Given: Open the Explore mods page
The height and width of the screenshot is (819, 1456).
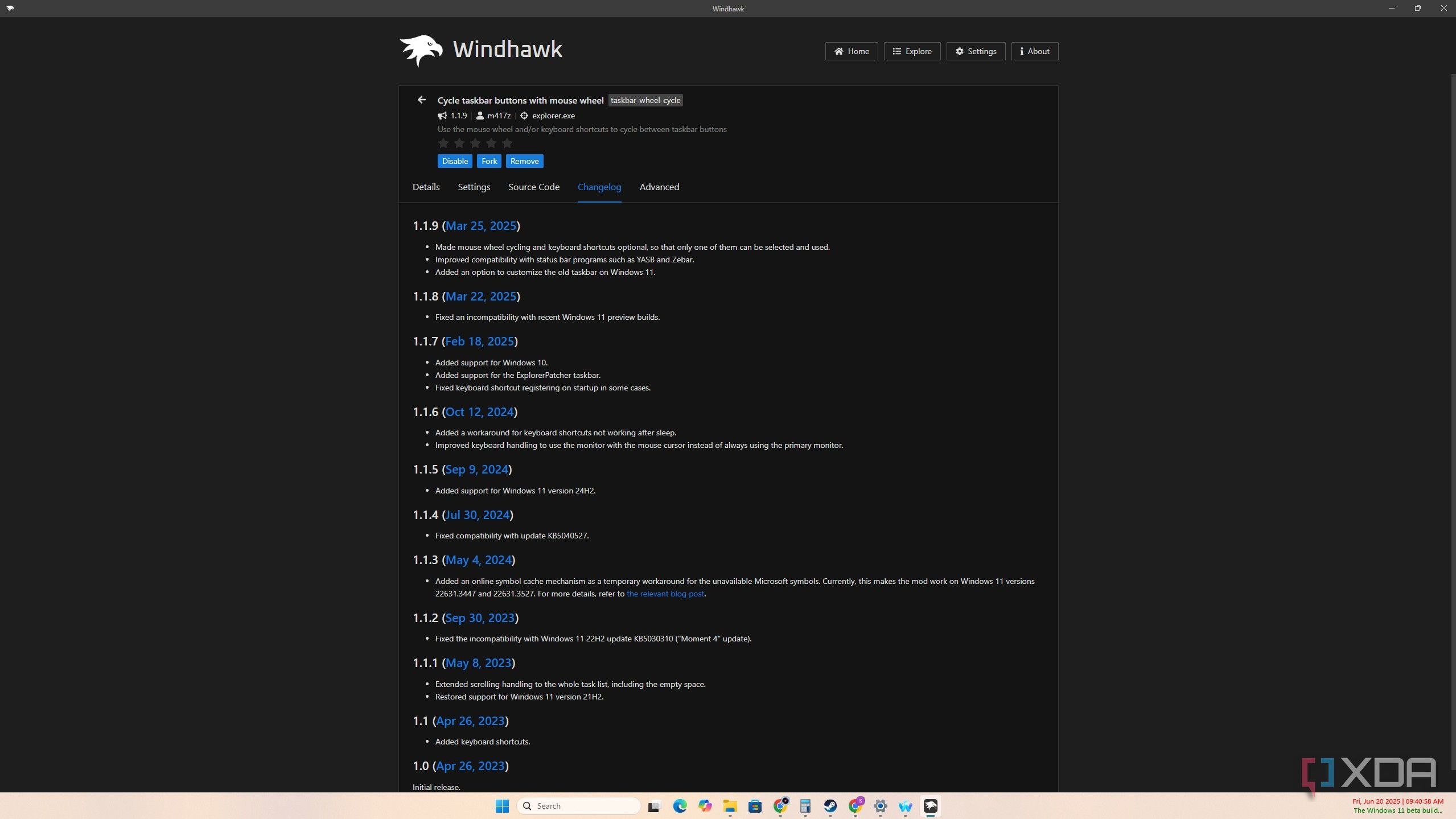Looking at the screenshot, I should click(x=912, y=51).
